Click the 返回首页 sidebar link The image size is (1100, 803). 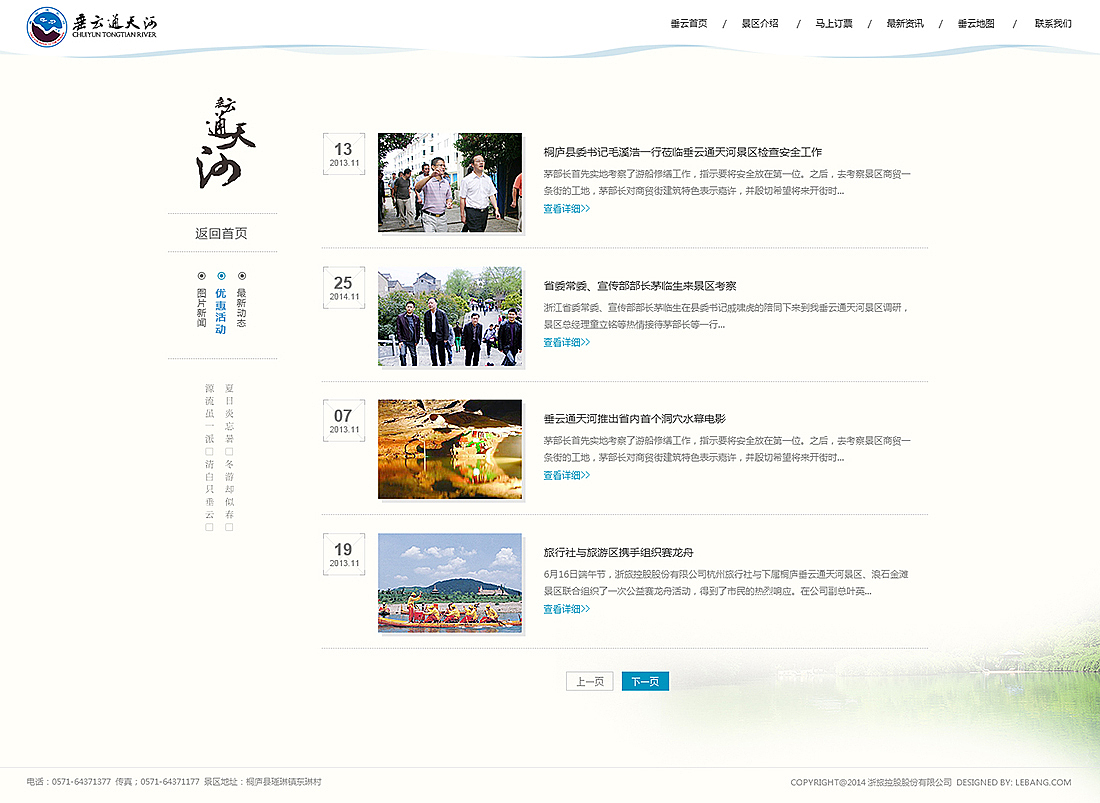221,234
